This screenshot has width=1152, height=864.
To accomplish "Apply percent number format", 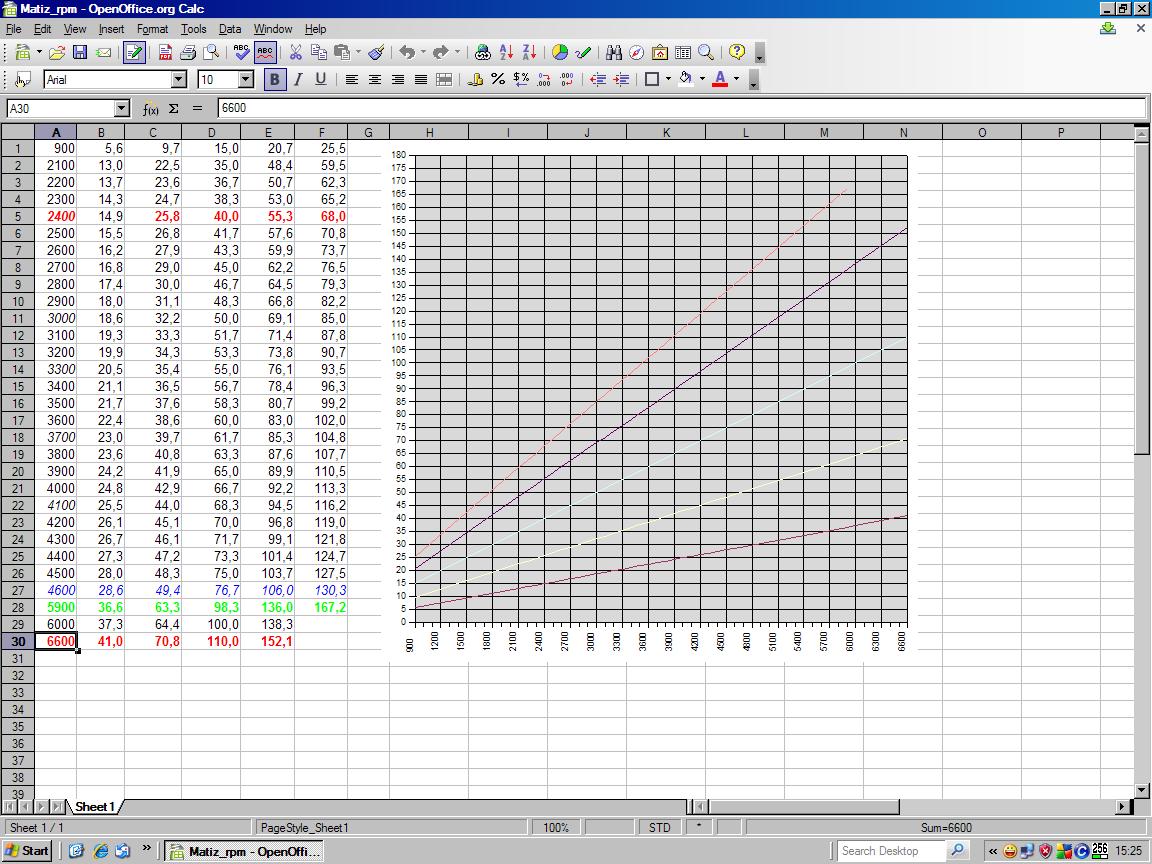I will [498, 79].
